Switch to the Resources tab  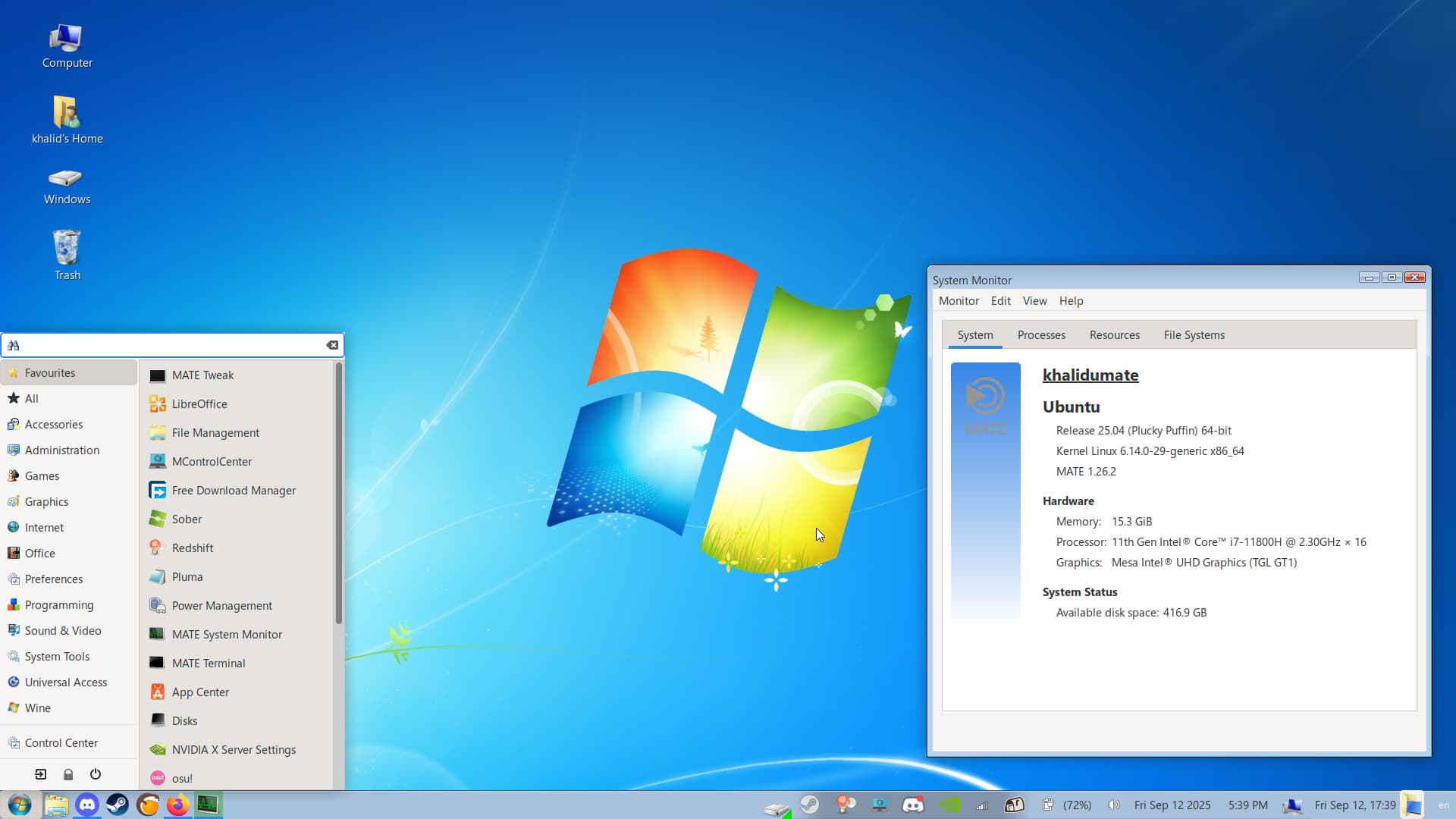[x=1114, y=334]
